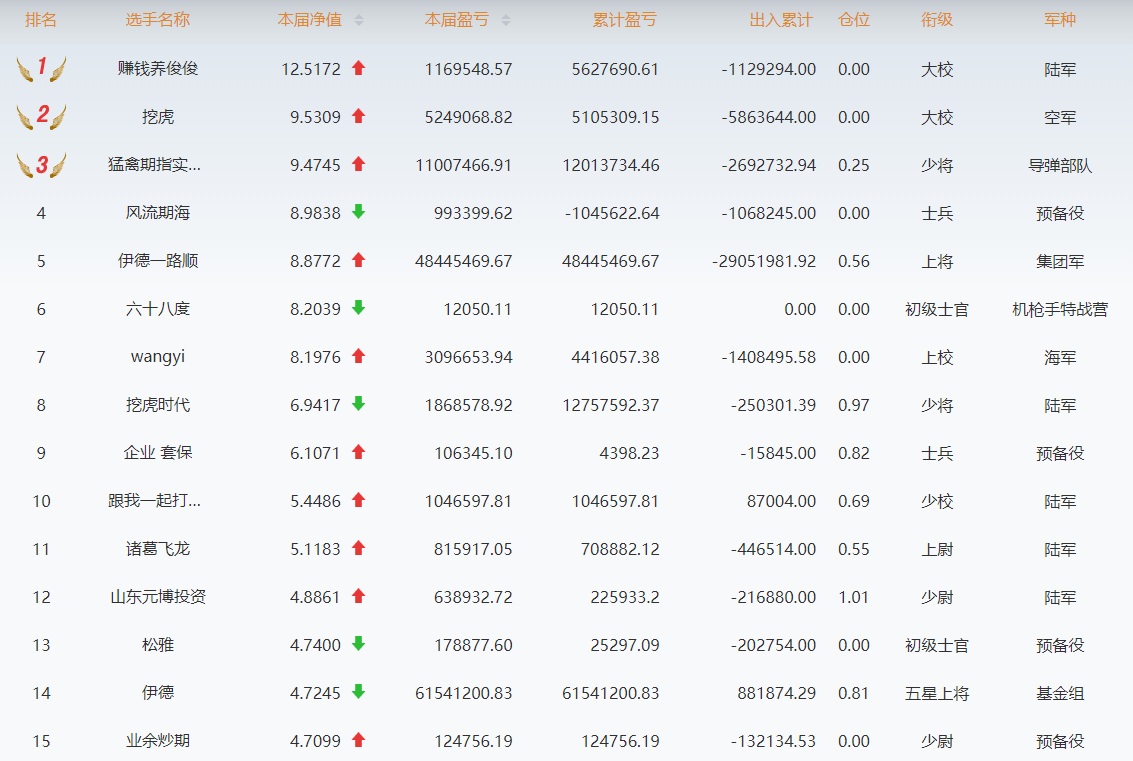Click value -1045622.64
This screenshot has width=1133, height=761.
pyautogui.click(x=612, y=213)
